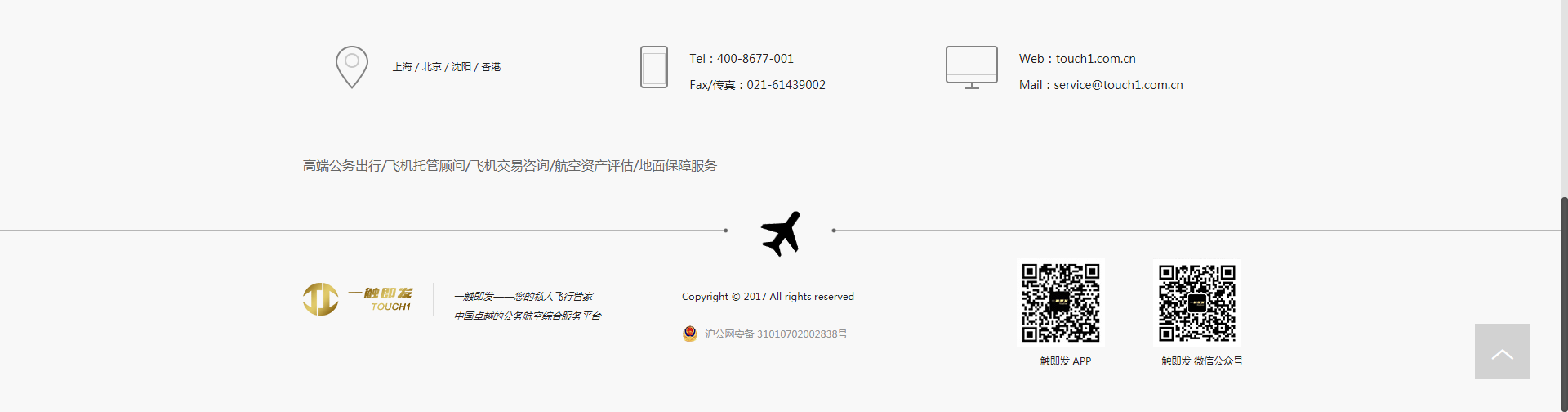Click the Tel 400-8677-001 number
This screenshot has width=1568, height=412.
742,59
